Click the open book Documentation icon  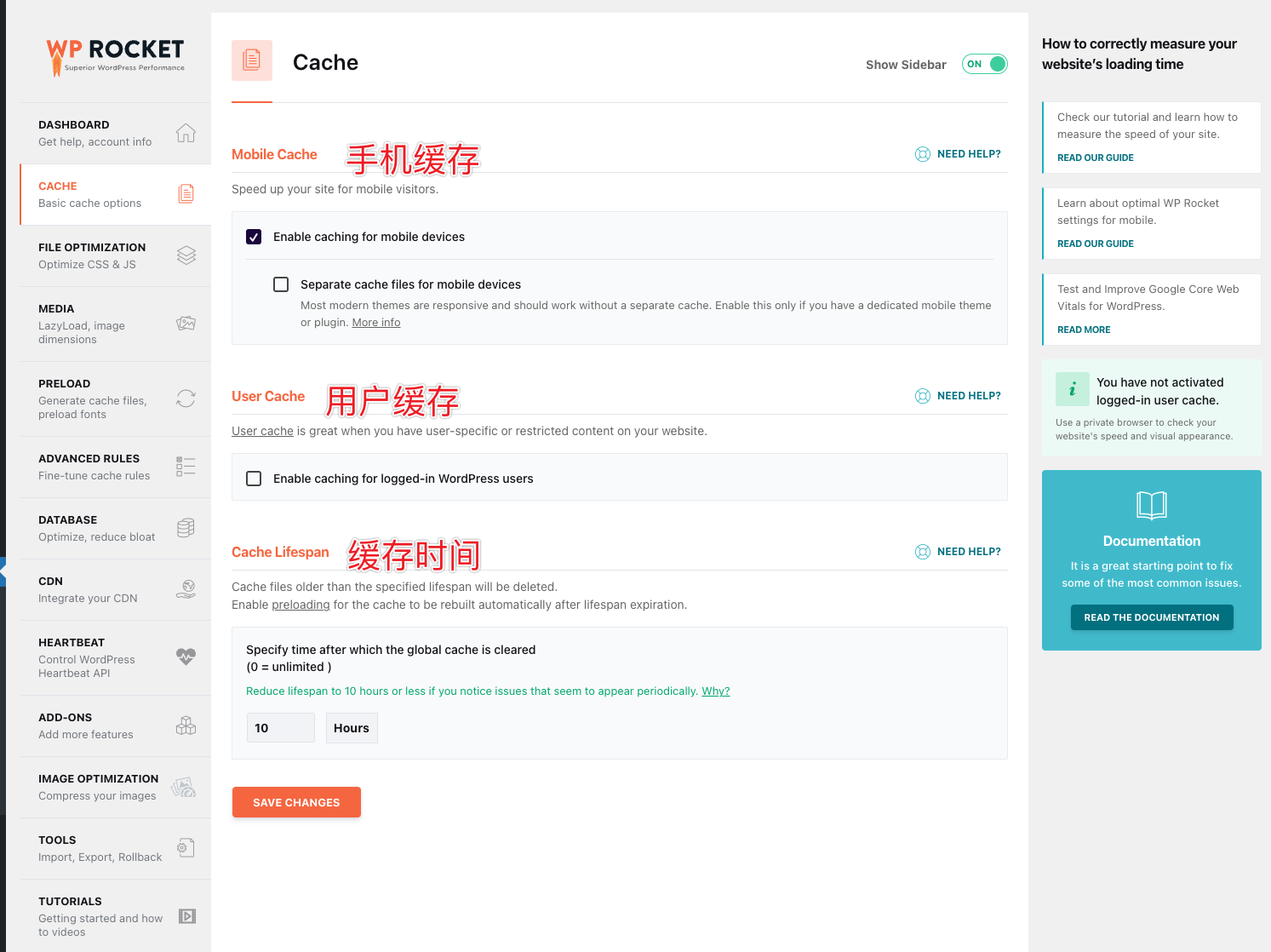pyautogui.click(x=1152, y=505)
